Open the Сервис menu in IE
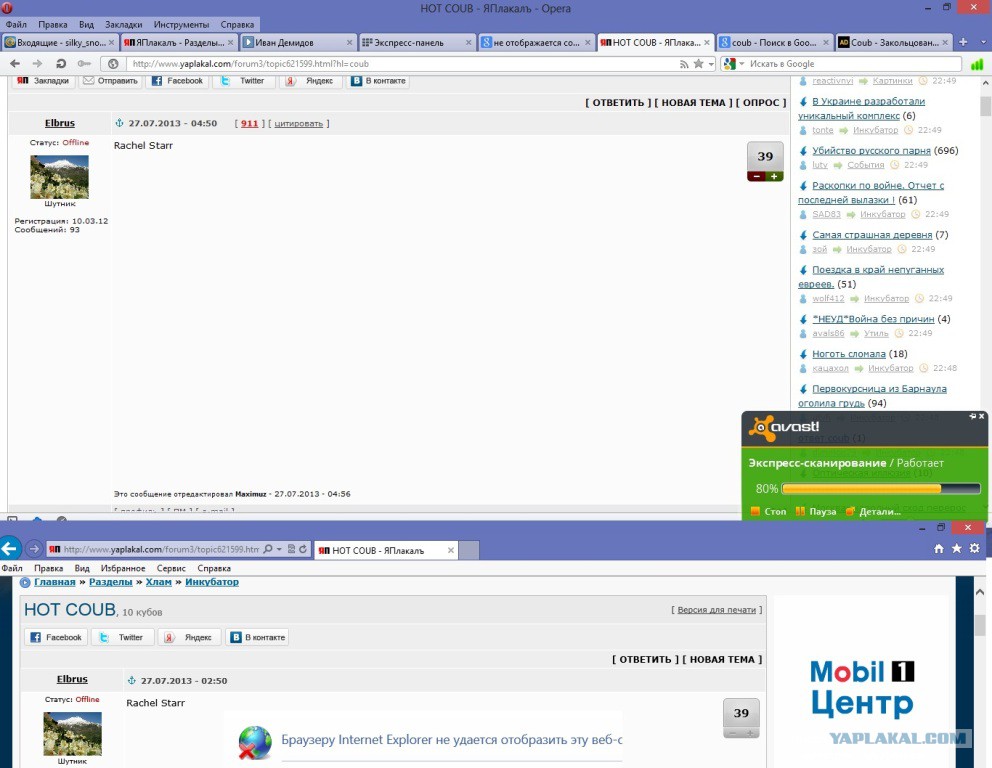 [171, 568]
